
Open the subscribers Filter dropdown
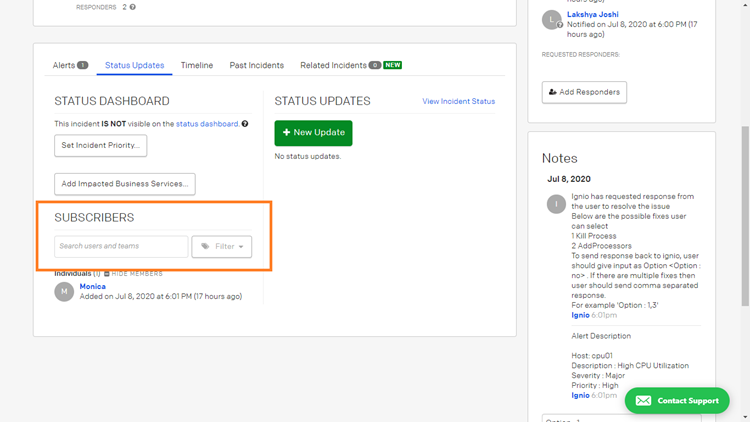click(x=222, y=246)
